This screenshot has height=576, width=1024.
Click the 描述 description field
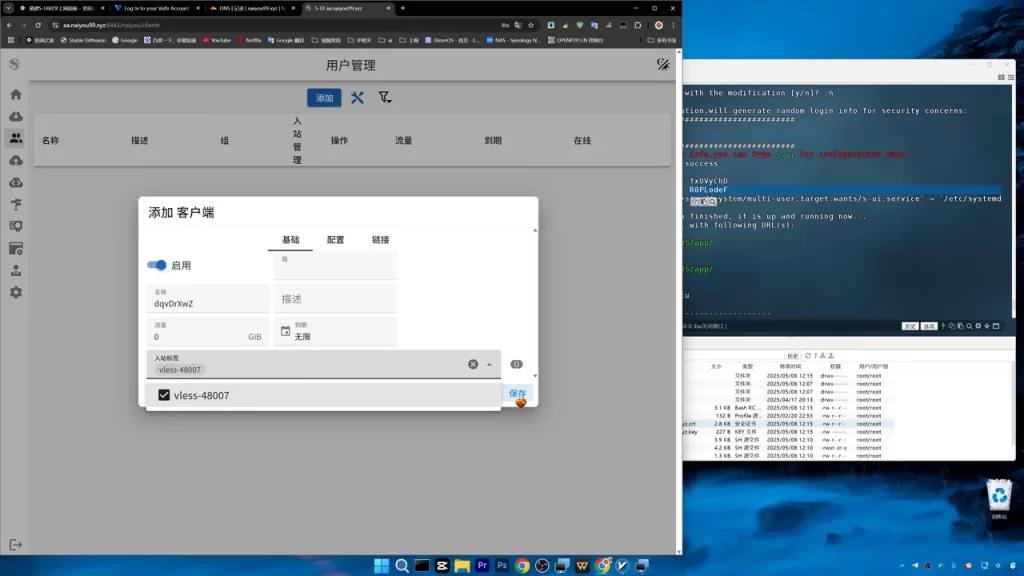[336, 298]
